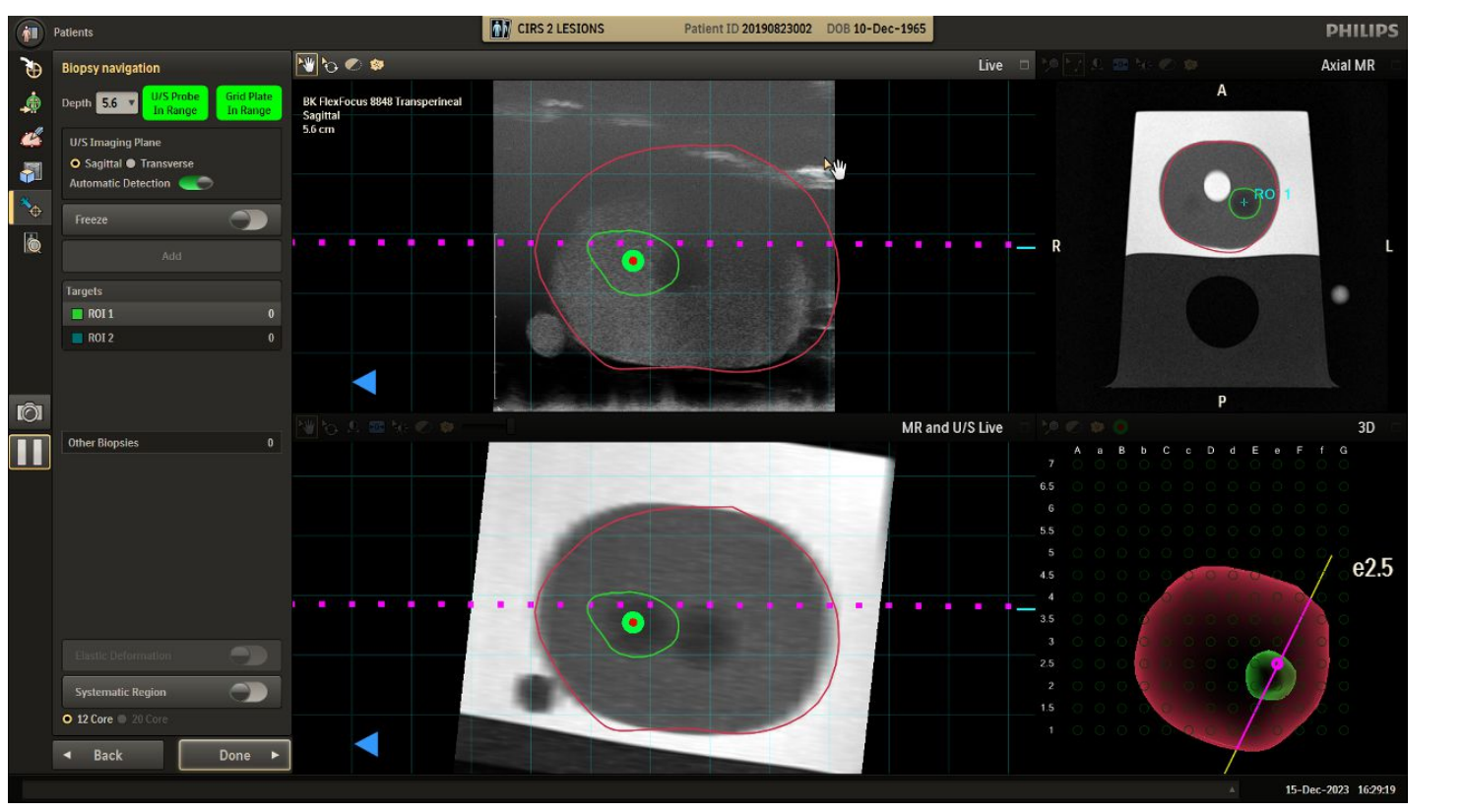Select the biopsy navigation step icon

click(32, 208)
